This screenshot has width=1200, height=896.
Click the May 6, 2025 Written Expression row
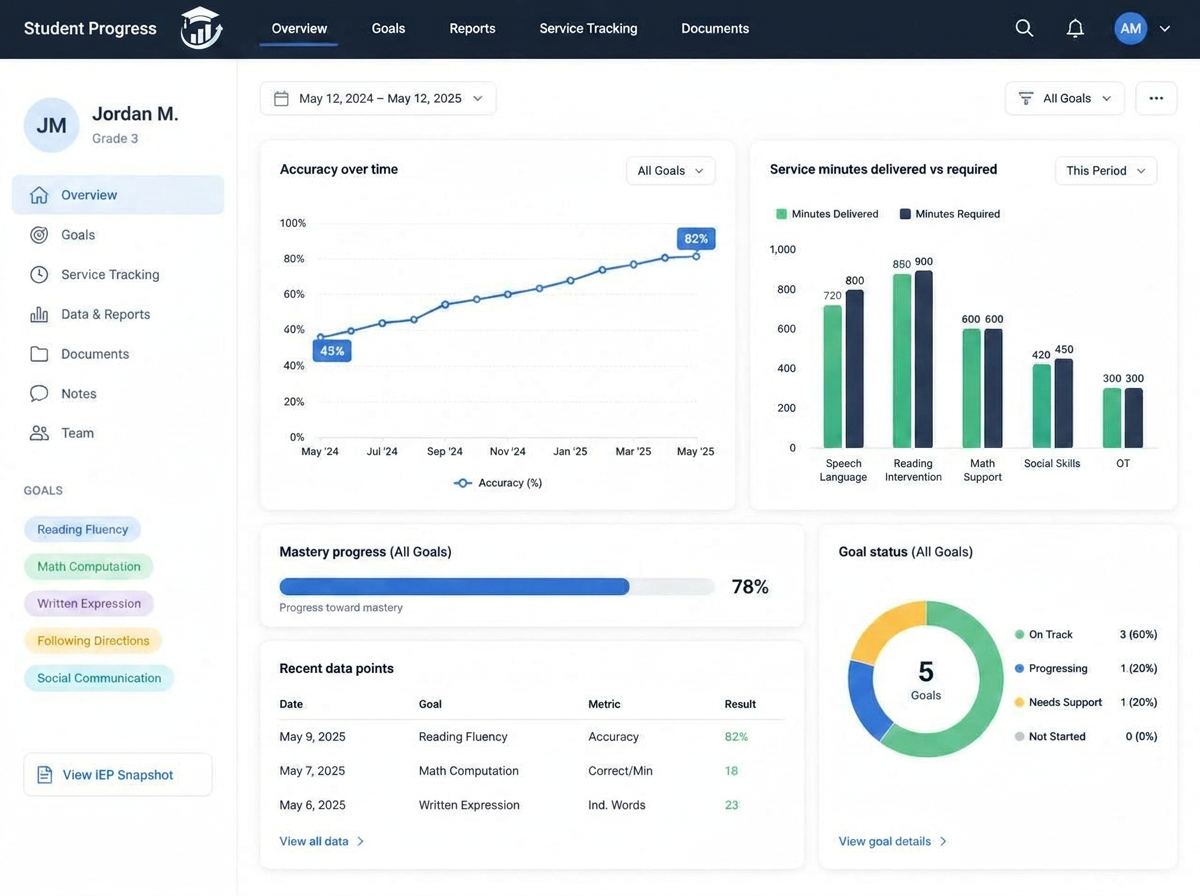[x=531, y=805]
